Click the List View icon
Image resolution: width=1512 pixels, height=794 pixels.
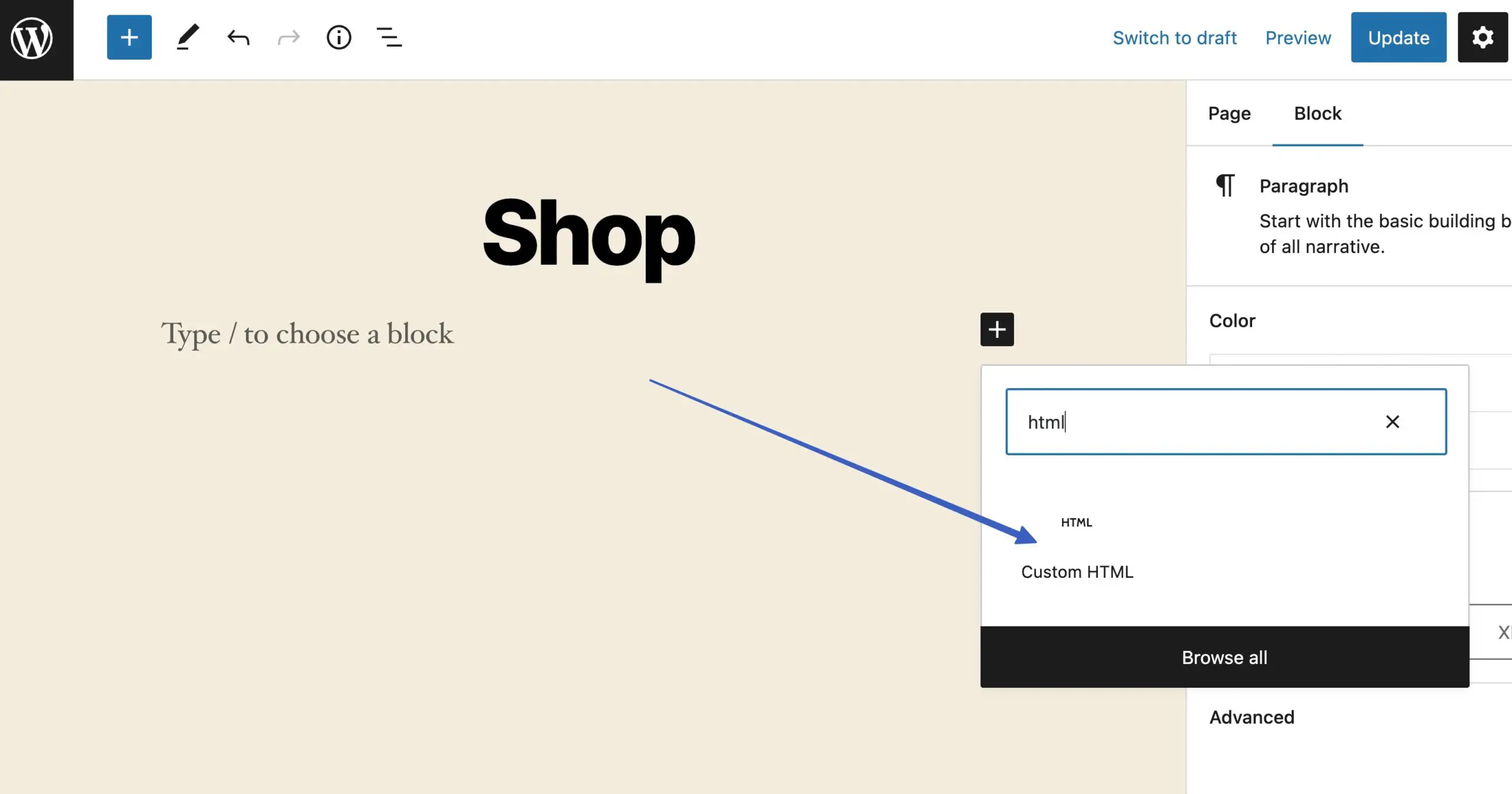[x=389, y=38]
